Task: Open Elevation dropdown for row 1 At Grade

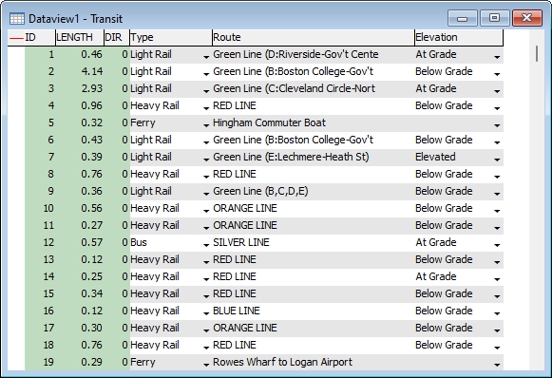Action: tap(497, 56)
